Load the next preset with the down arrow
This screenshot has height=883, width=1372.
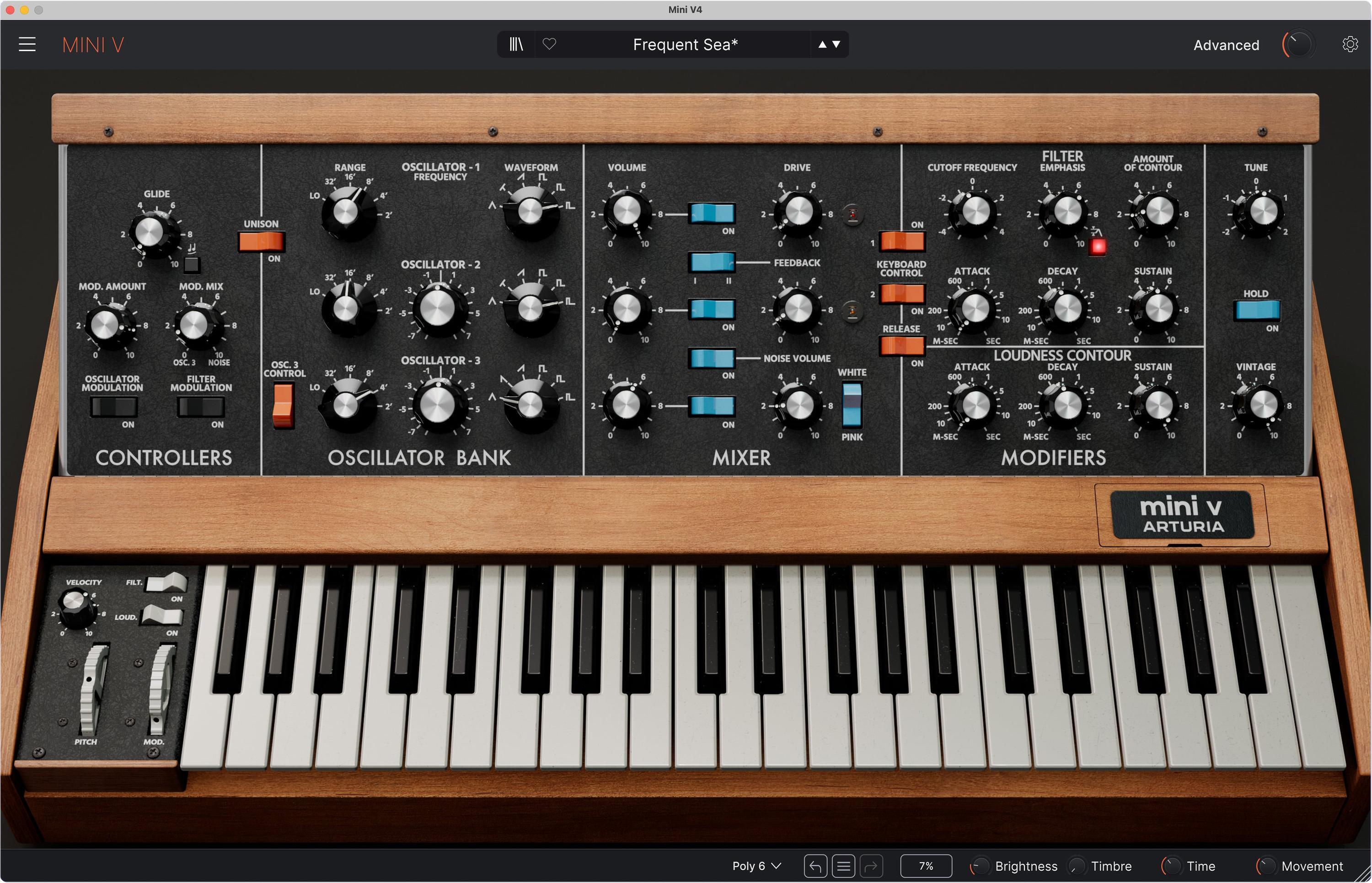pyautogui.click(x=836, y=44)
